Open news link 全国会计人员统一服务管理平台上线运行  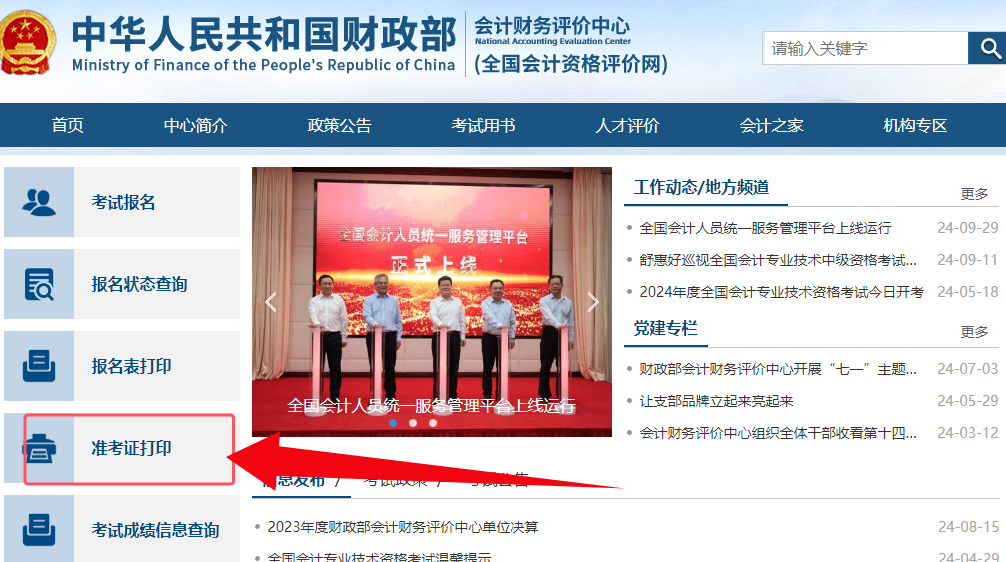[765, 228]
